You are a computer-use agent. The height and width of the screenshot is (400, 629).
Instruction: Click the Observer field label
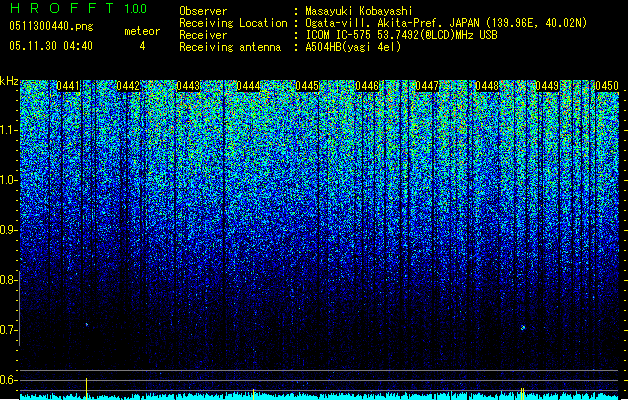tap(203, 11)
